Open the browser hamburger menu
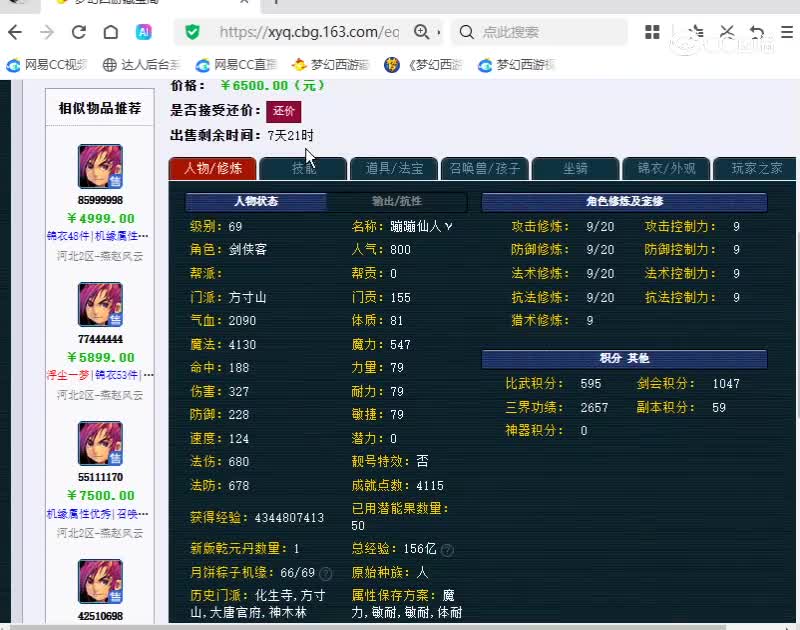This screenshot has width=800, height=630. (787, 32)
